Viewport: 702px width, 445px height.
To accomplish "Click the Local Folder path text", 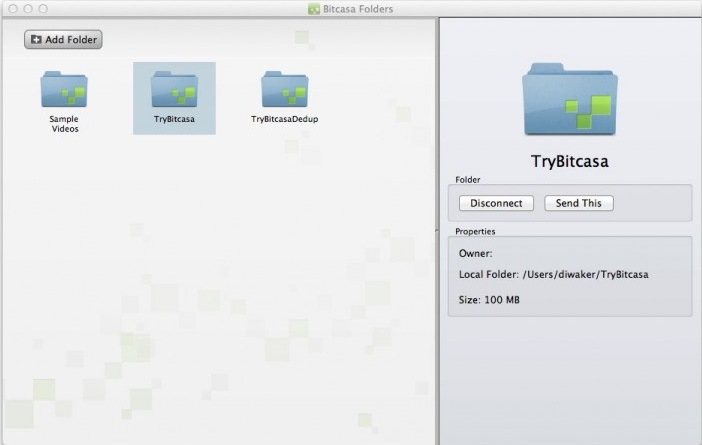I will tap(553, 274).
